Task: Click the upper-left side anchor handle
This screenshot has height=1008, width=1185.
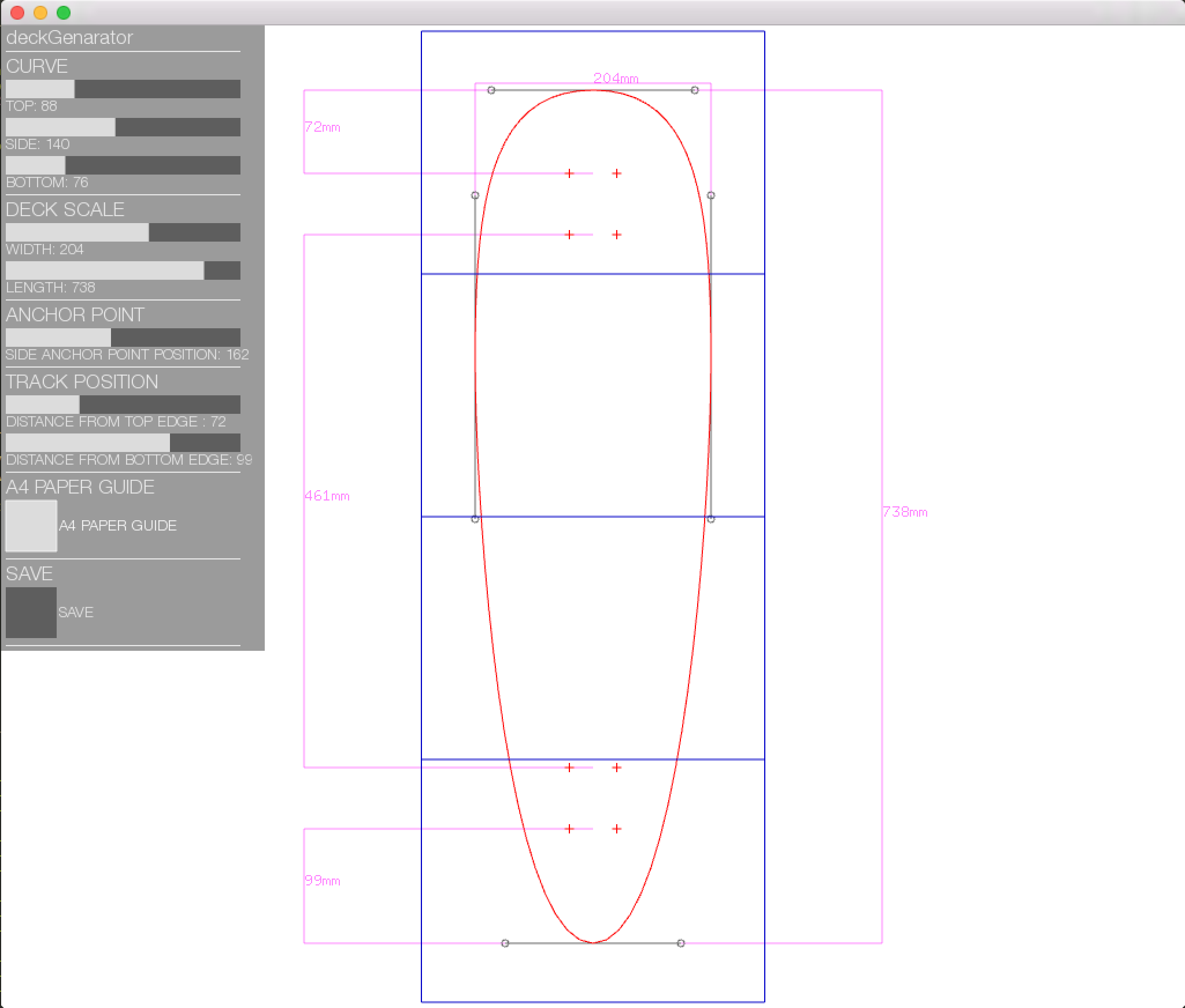Action: [x=475, y=195]
